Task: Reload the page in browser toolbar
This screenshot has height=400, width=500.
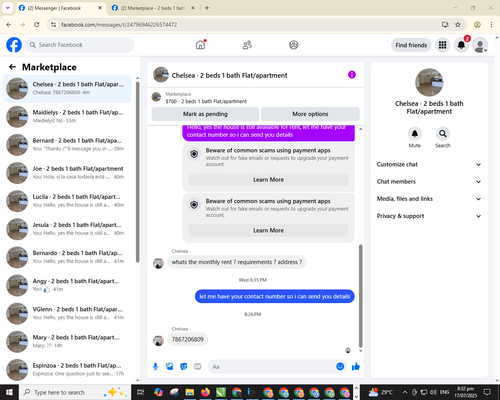Action: [37, 25]
